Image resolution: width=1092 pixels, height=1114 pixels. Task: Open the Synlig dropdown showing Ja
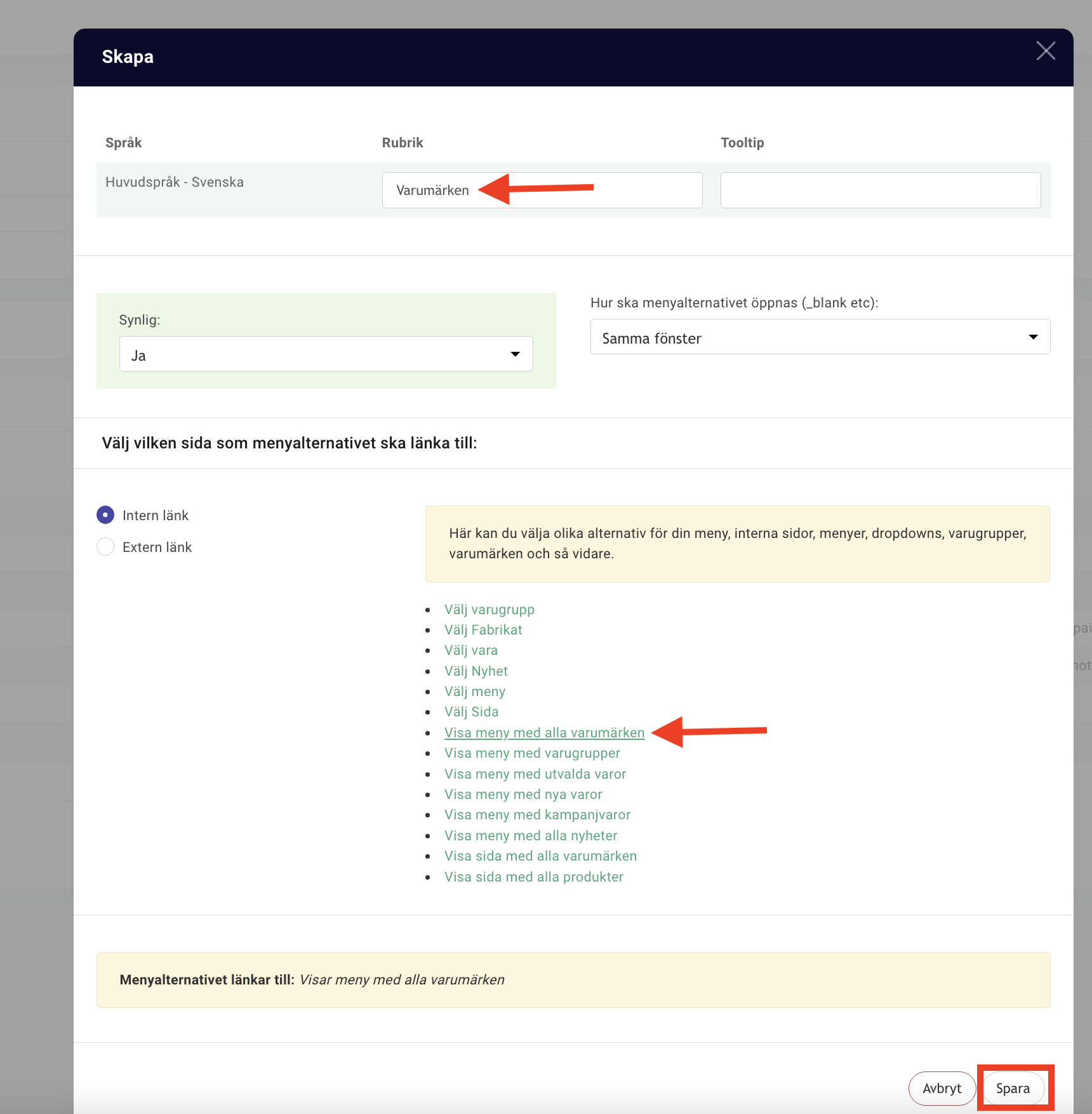pos(326,354)
